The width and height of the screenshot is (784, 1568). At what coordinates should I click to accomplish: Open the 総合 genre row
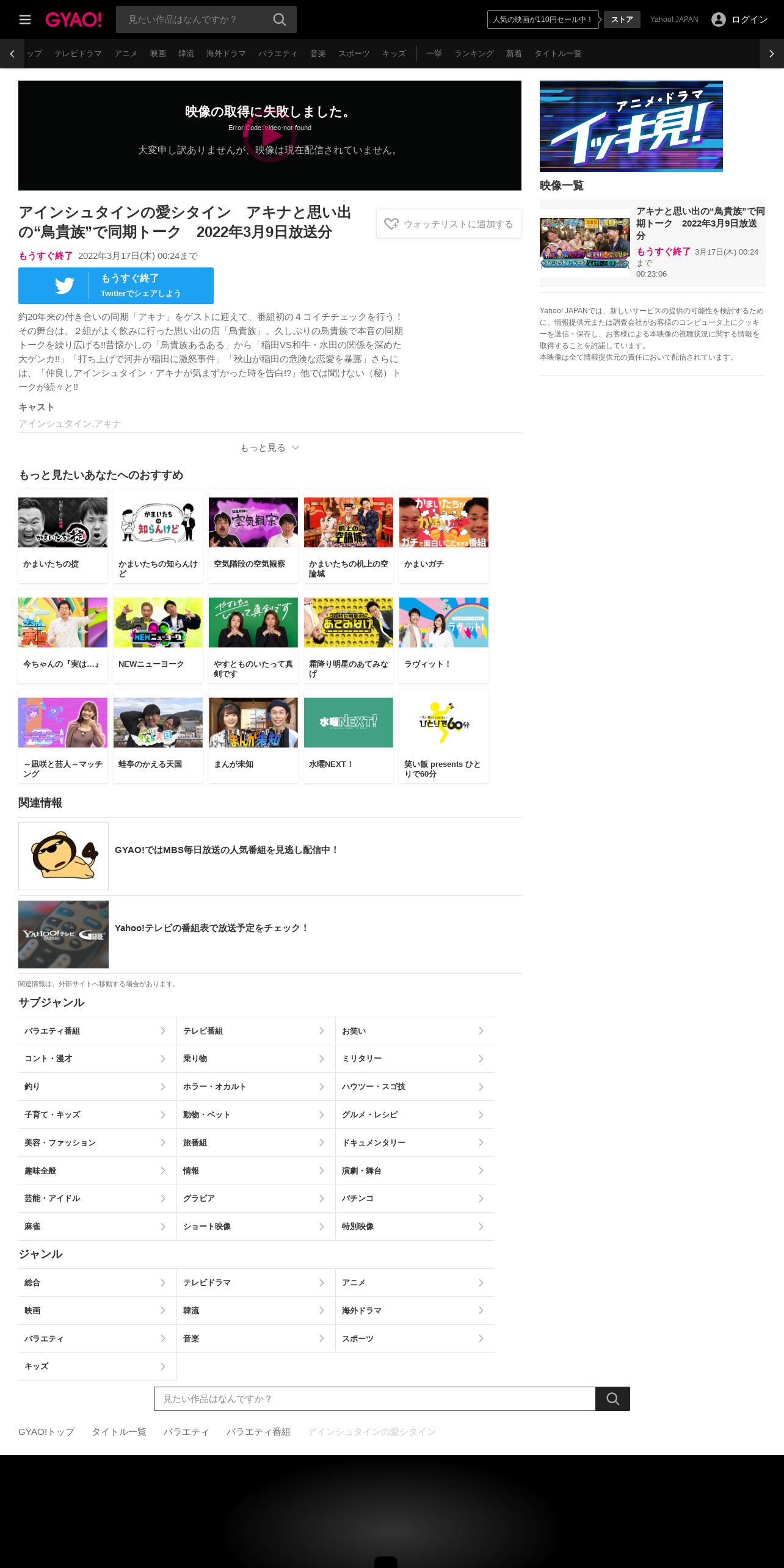pos(97,1283)
